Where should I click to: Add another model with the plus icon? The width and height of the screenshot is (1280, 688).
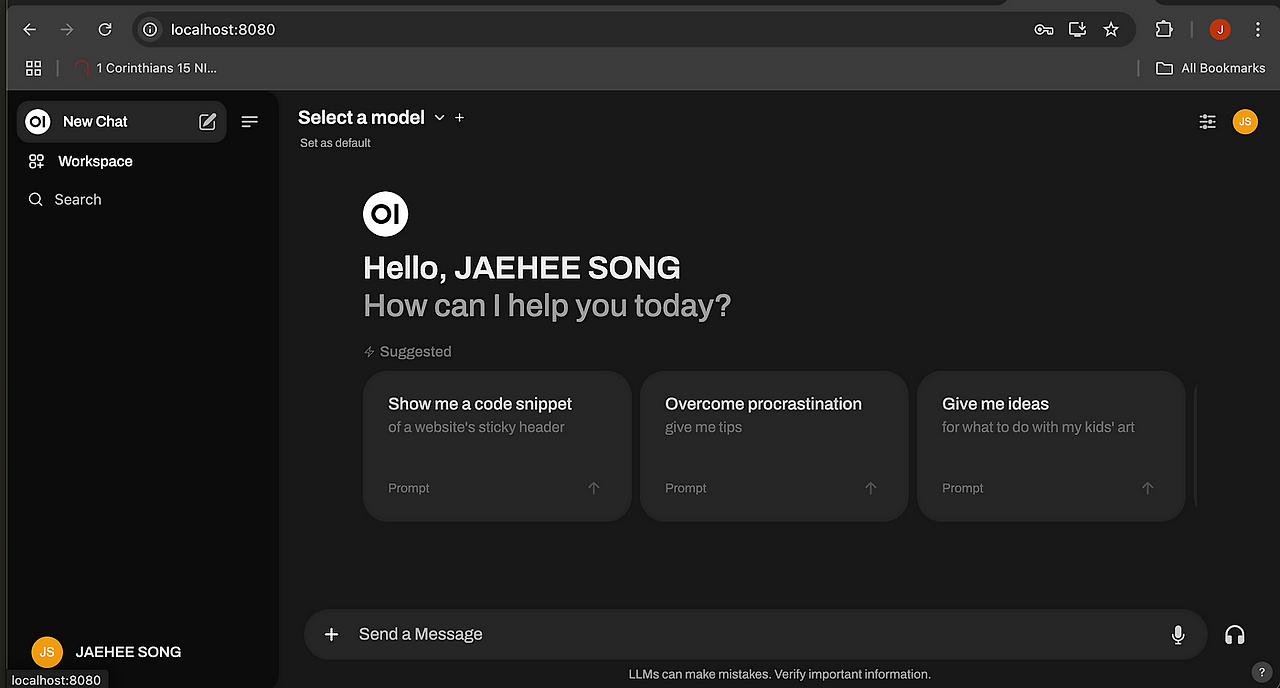460,117
